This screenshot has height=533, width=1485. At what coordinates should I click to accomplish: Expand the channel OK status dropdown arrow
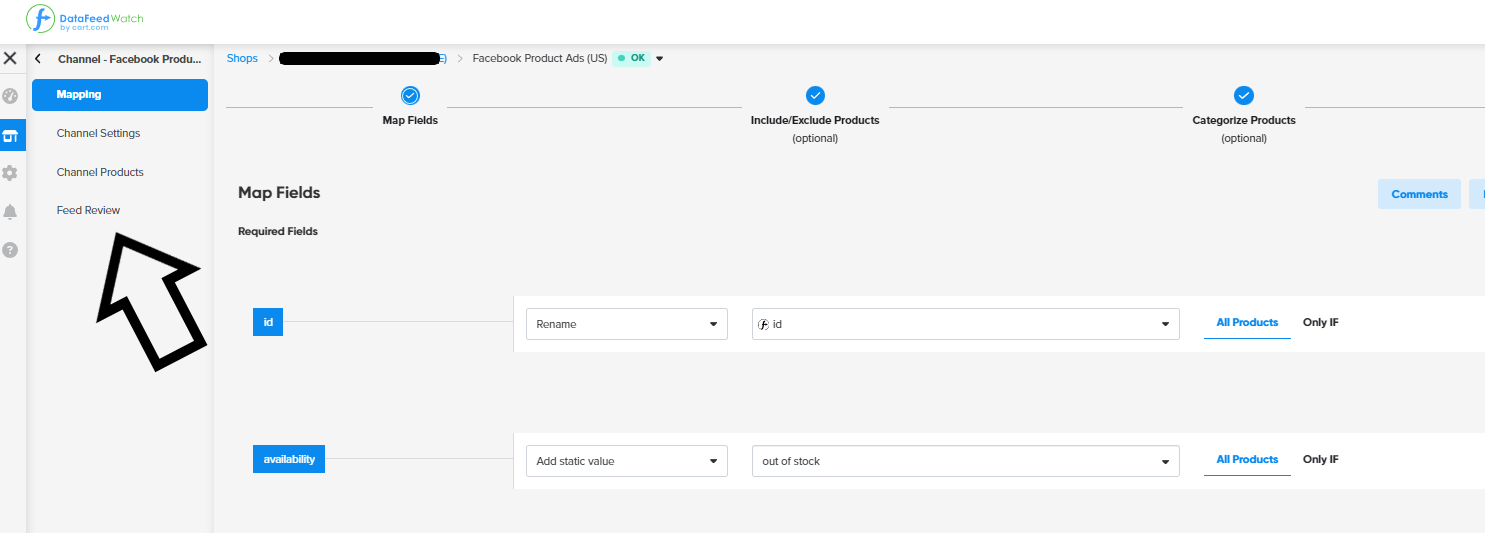tap(660, 58)
